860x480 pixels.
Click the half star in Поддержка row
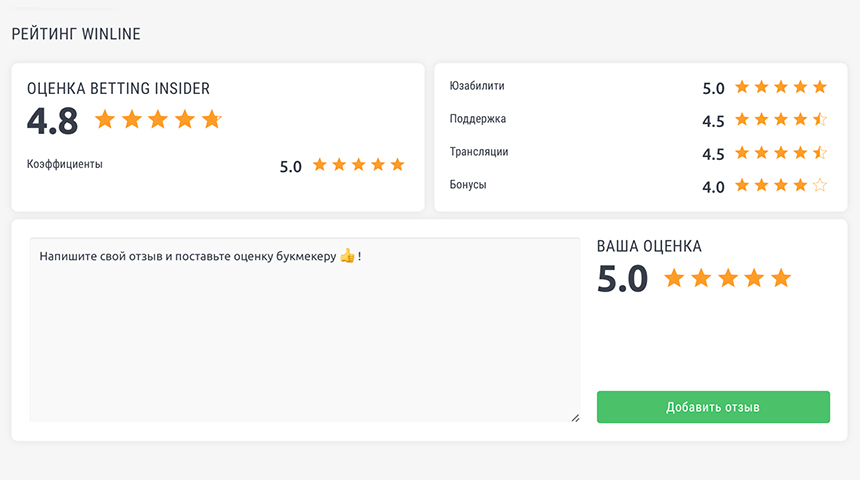pyautogui.click(x=820, y=119)
